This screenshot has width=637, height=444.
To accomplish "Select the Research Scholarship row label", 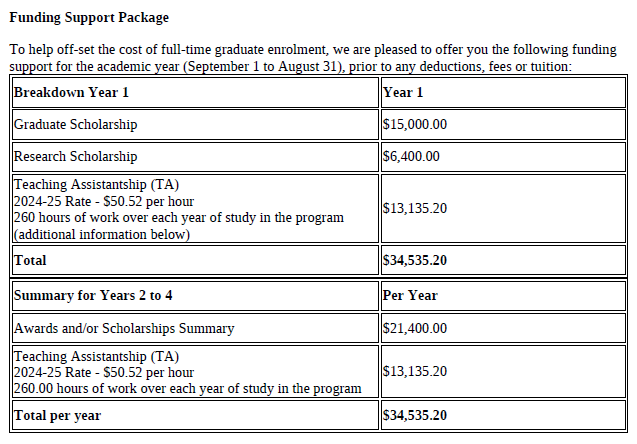I will coord(75,156).
